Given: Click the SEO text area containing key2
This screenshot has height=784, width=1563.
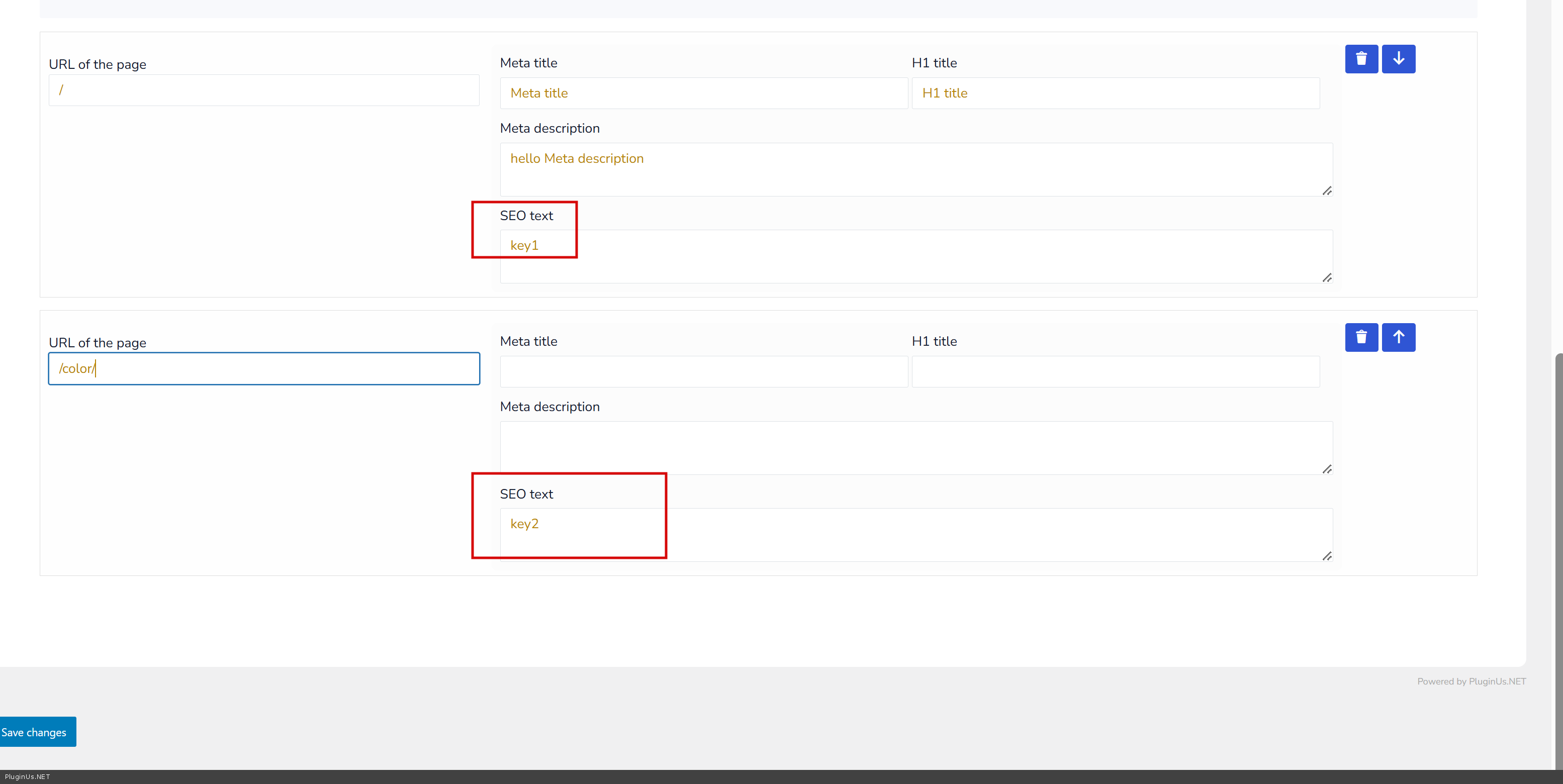Looking at the screenshot, I should [915, 534].
